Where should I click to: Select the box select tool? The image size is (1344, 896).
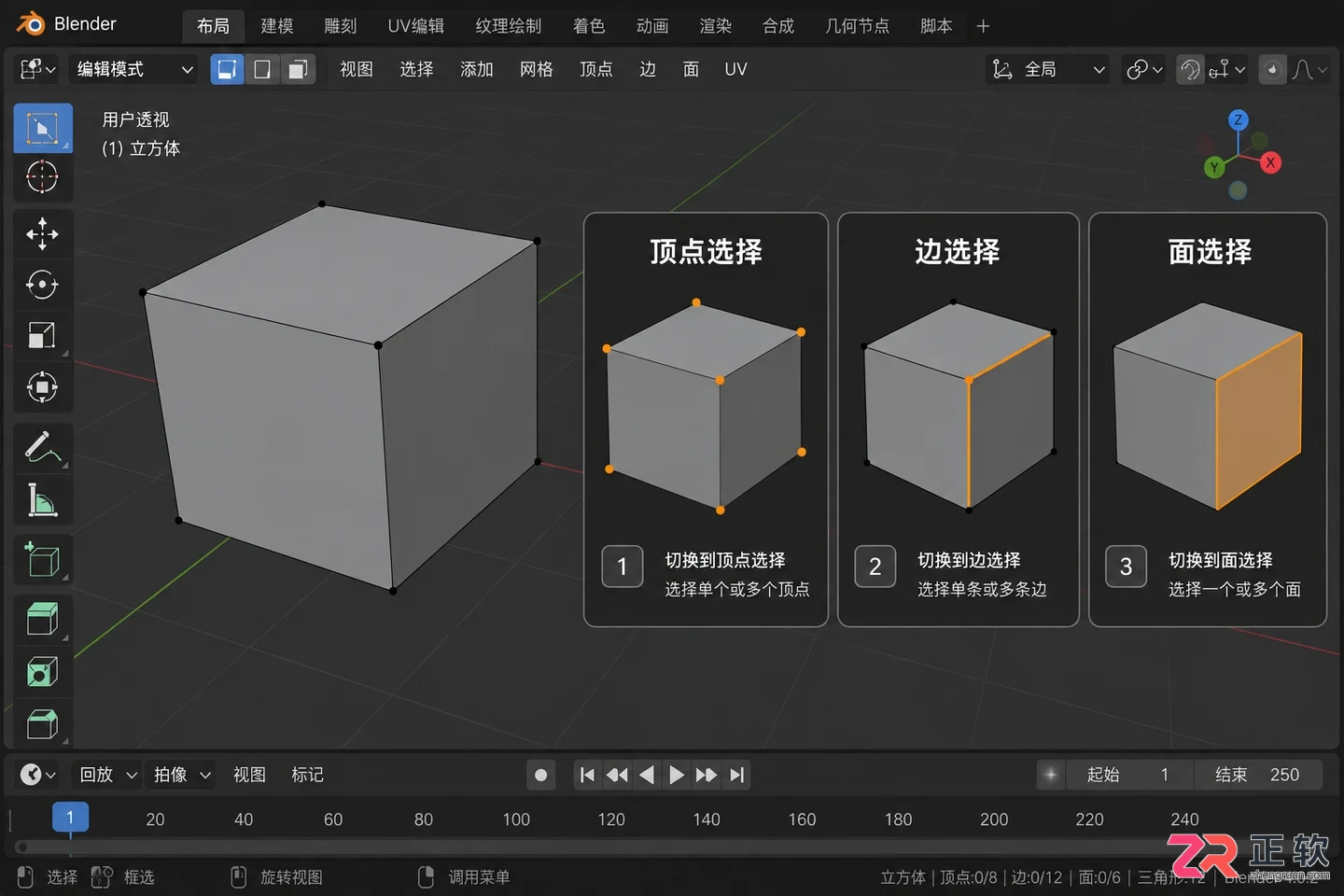click(x=43, y=128)
